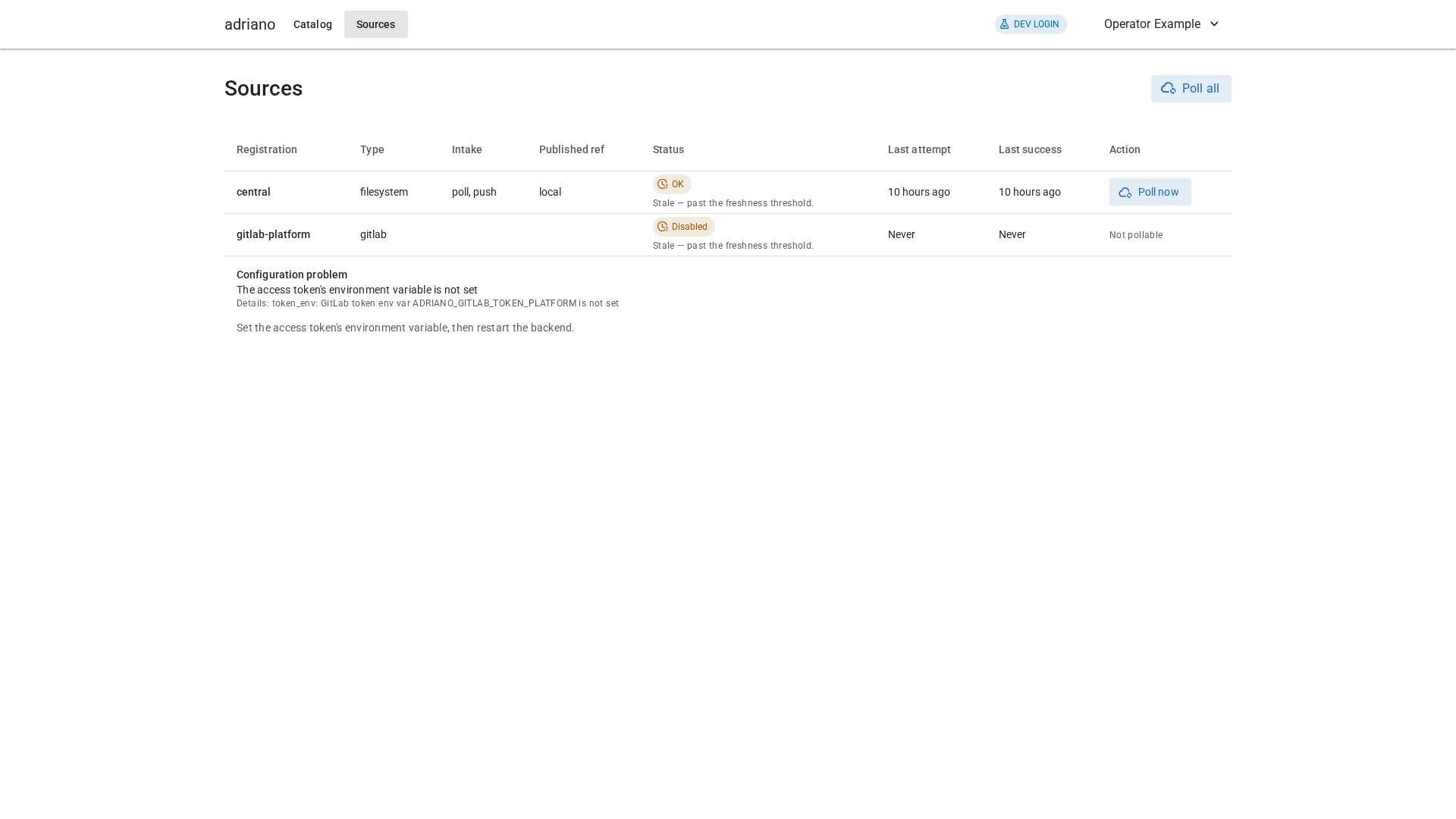This screenshot has width=1456, height=819.
Task: Click the clock icon in OK status chip
Action: coord(663,184)
